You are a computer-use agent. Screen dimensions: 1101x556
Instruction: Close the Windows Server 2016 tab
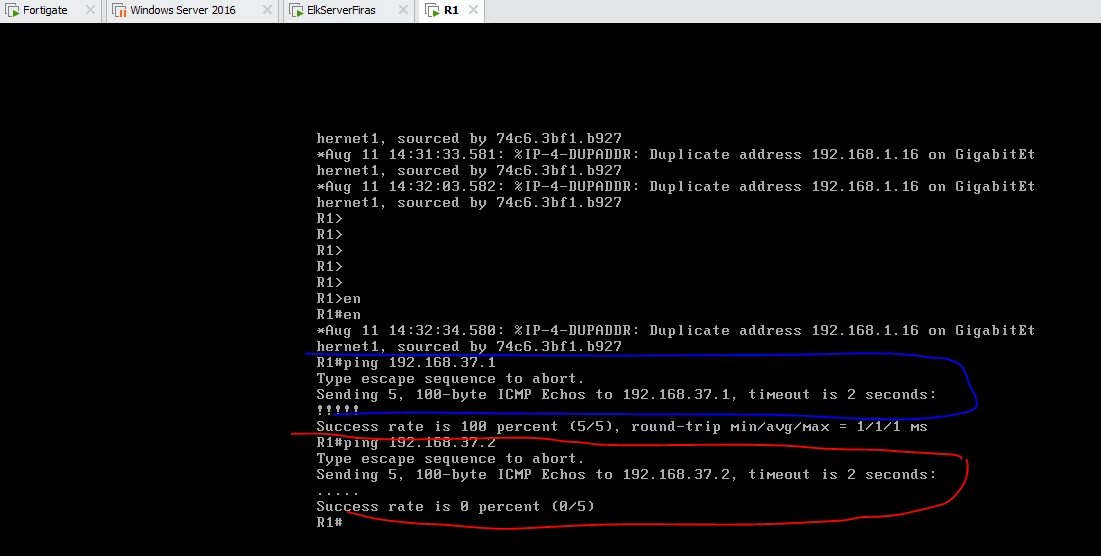tap(267, 10)
